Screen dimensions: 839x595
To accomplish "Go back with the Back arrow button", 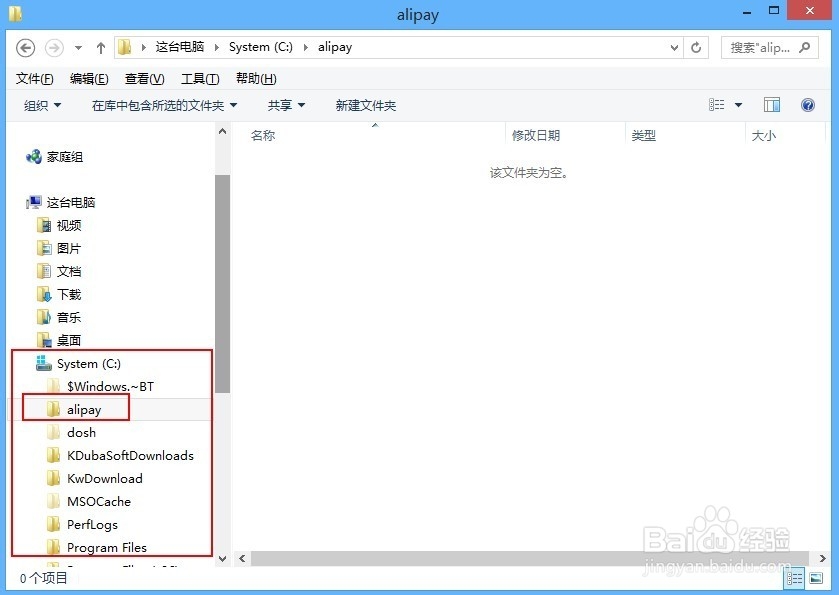I will click(25, 48).
